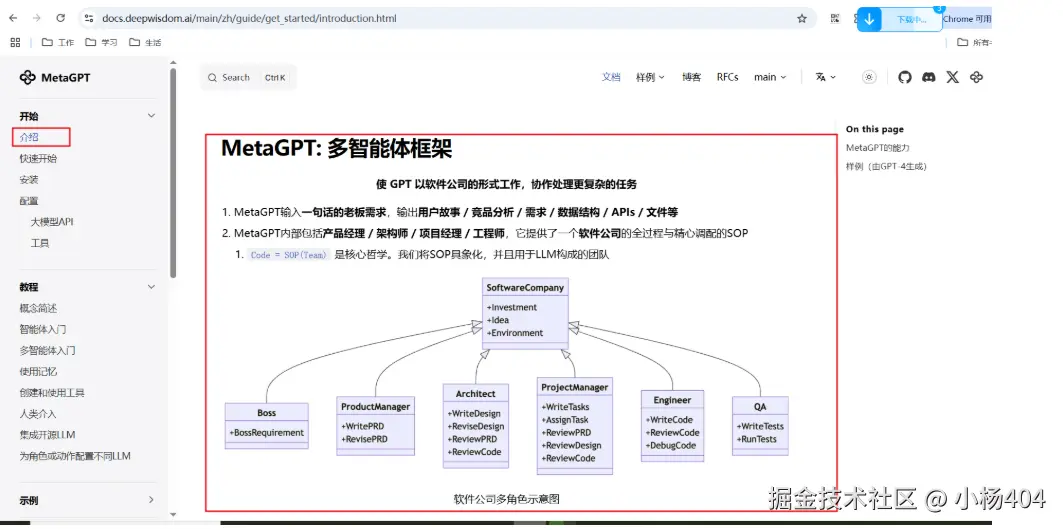Click the QR code extension icon
The height and width of the screenshot is (530, 1063).
(x=835, y=19)
